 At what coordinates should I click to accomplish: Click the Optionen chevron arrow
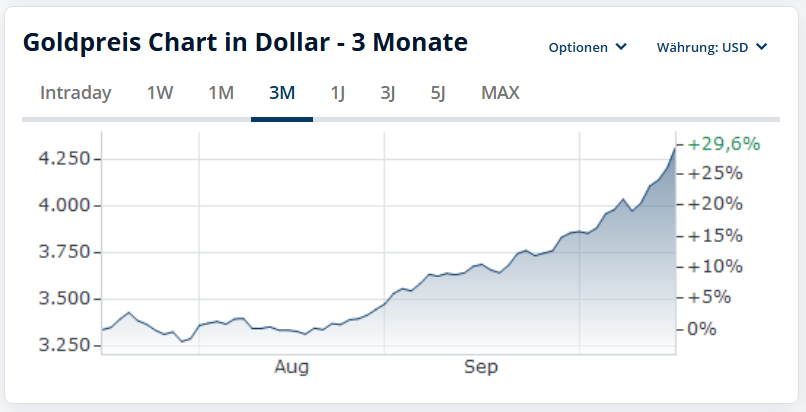point(621,47)
